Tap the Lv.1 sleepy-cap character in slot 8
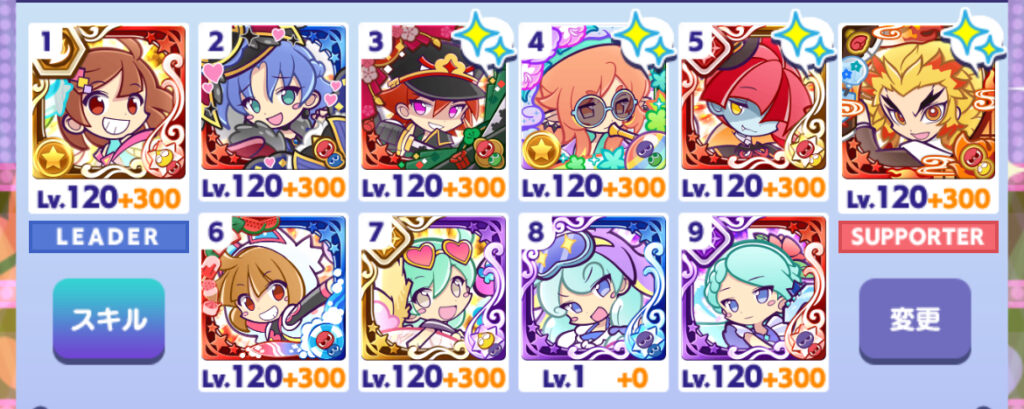Image resolution: width=1024 pixels, height=409 pixels. coord(593,288)
